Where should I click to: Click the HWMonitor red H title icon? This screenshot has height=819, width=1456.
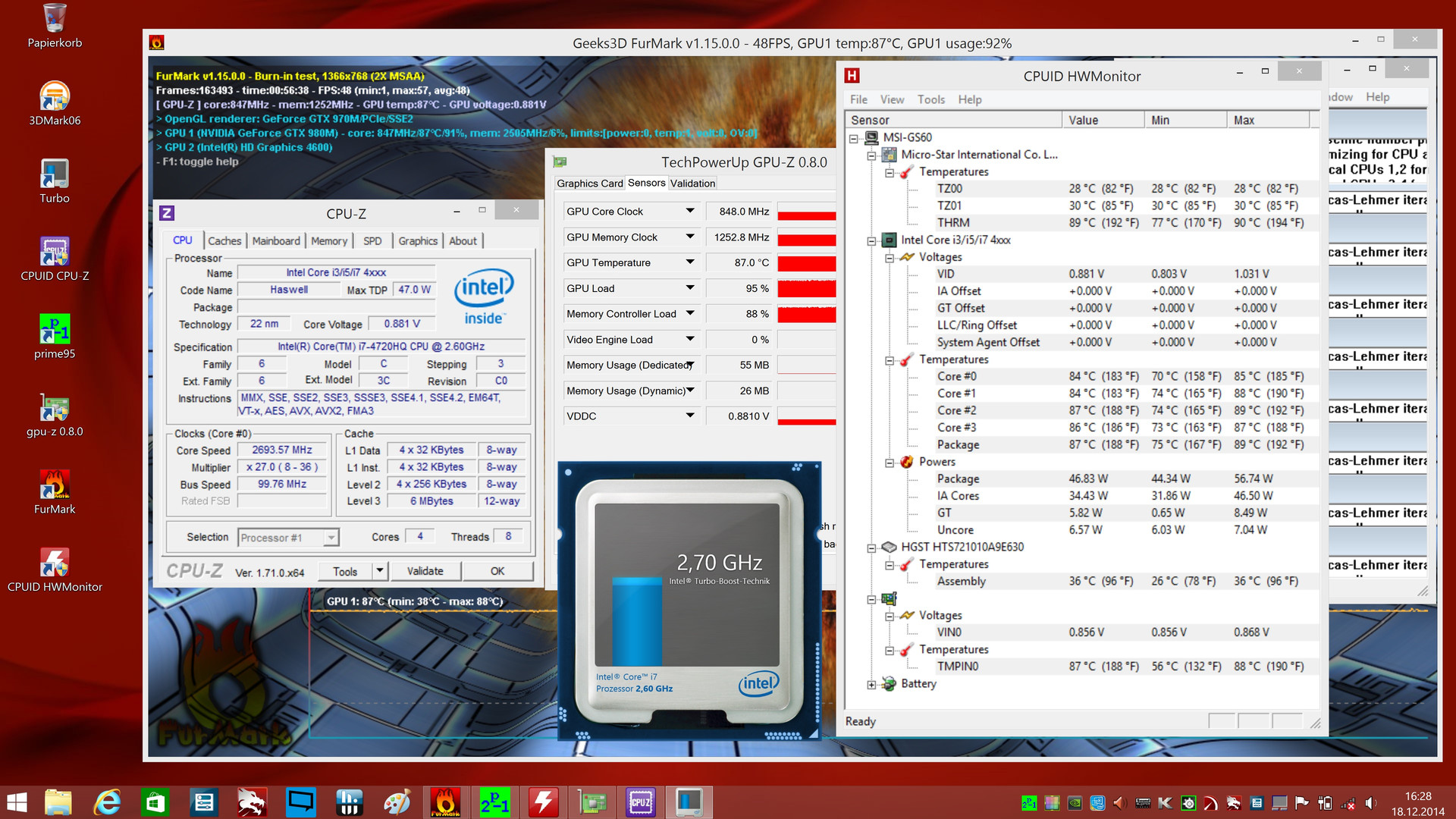pos(852,75)
